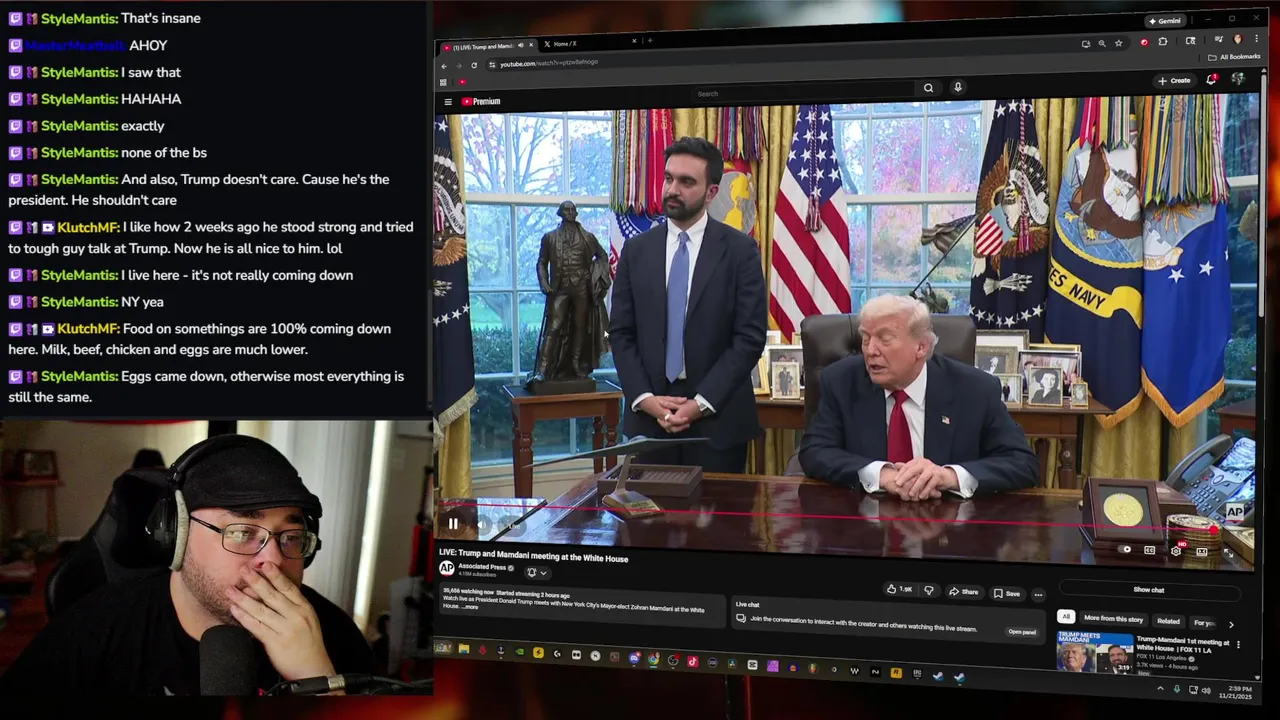This screenshot has height=720, width=1280.
Task: Go to the YouTube Premium home logo
Action: 480,101
